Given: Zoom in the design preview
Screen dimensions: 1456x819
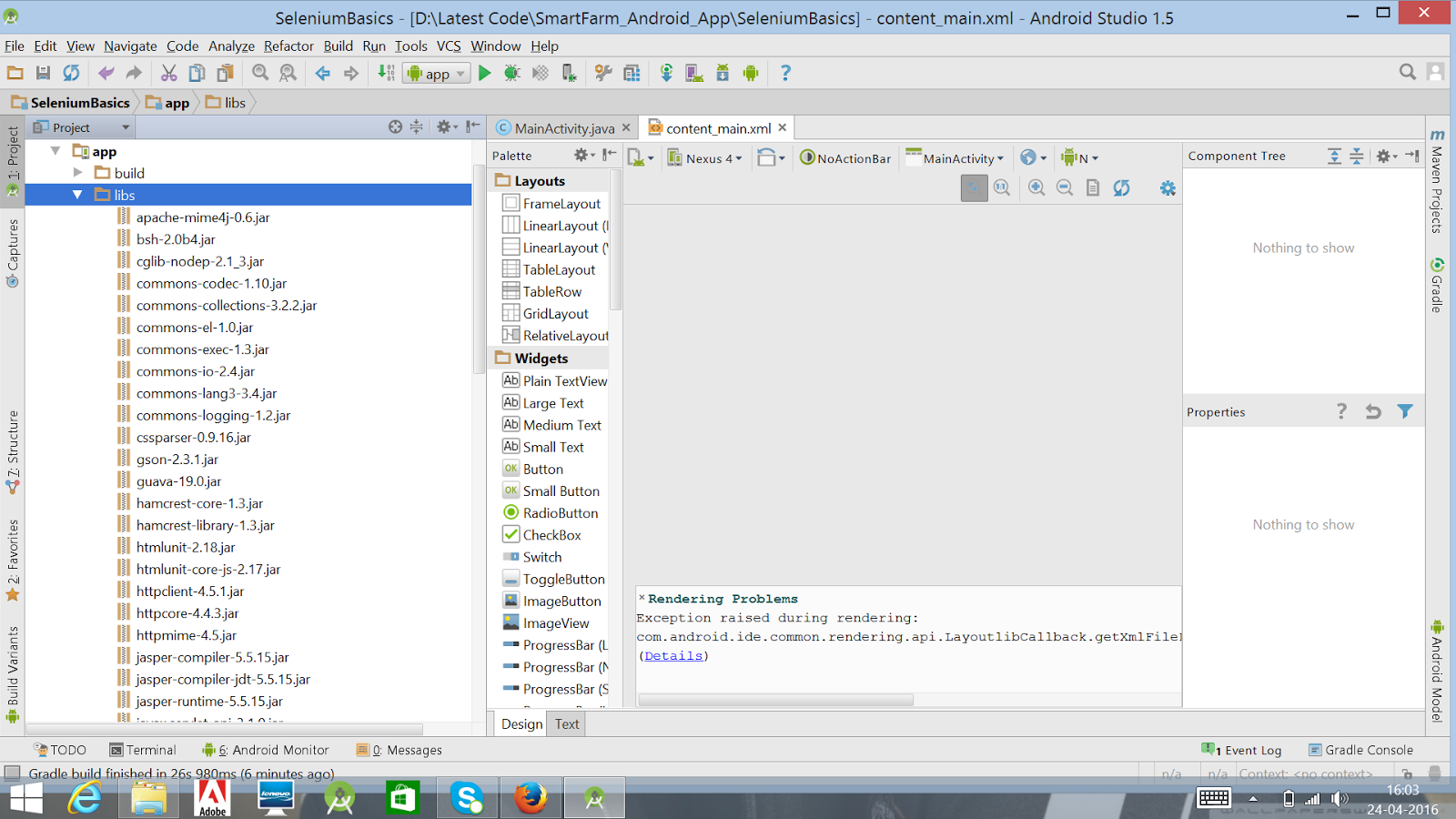Looking at the screenshot, I should click(1036, 187).
